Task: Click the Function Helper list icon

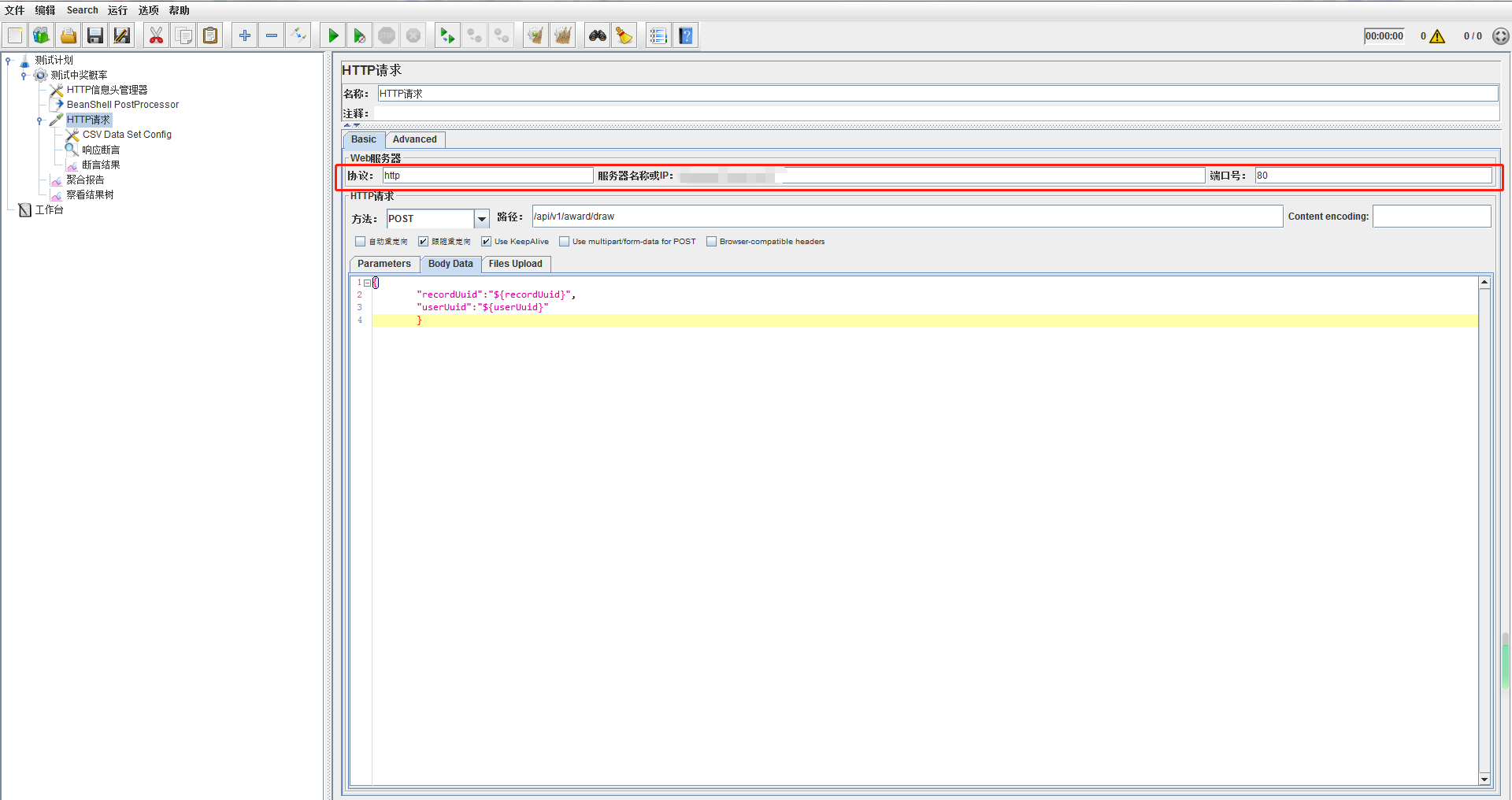Action: (x=658, y=36)
